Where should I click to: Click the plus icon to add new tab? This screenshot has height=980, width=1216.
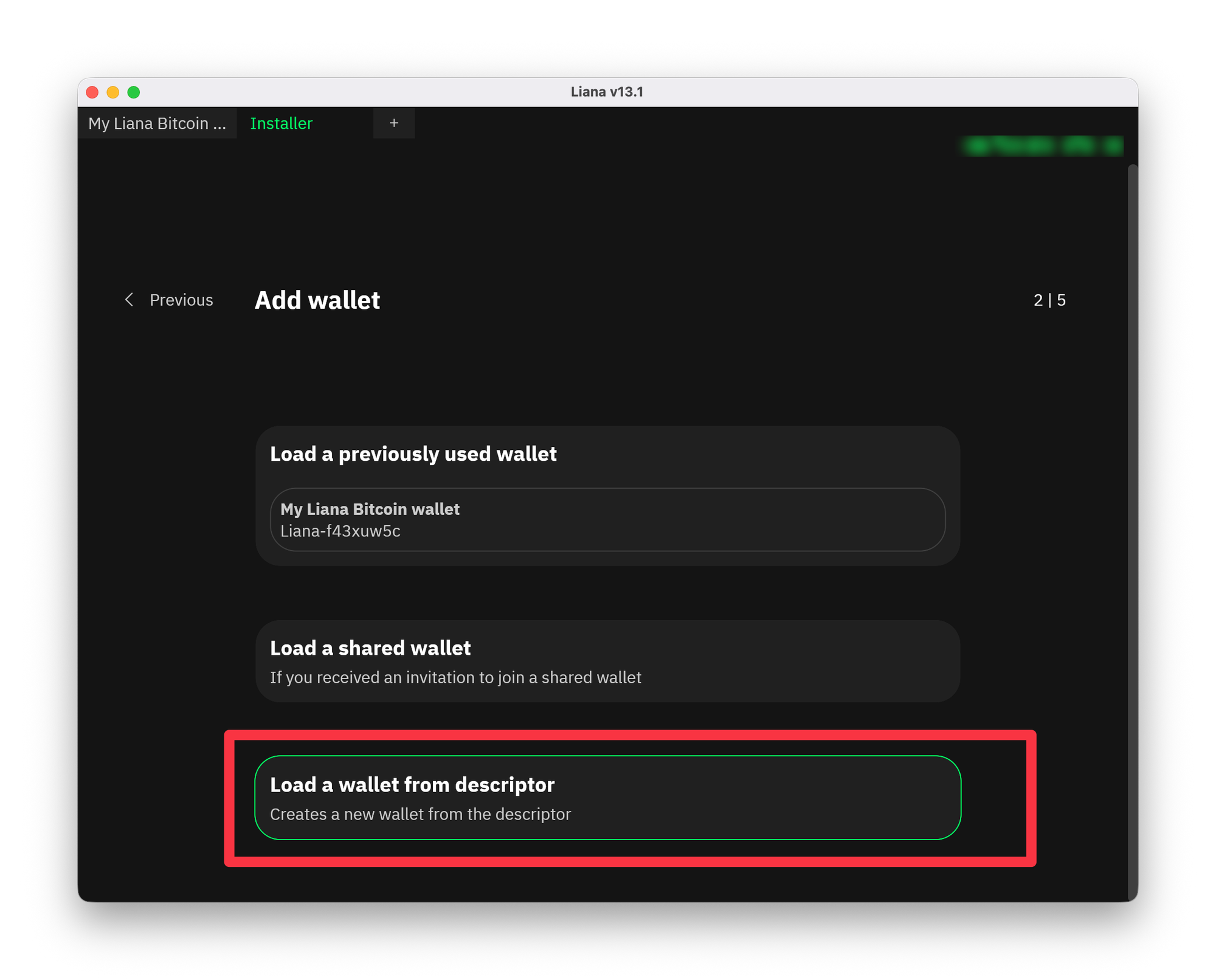394,123
